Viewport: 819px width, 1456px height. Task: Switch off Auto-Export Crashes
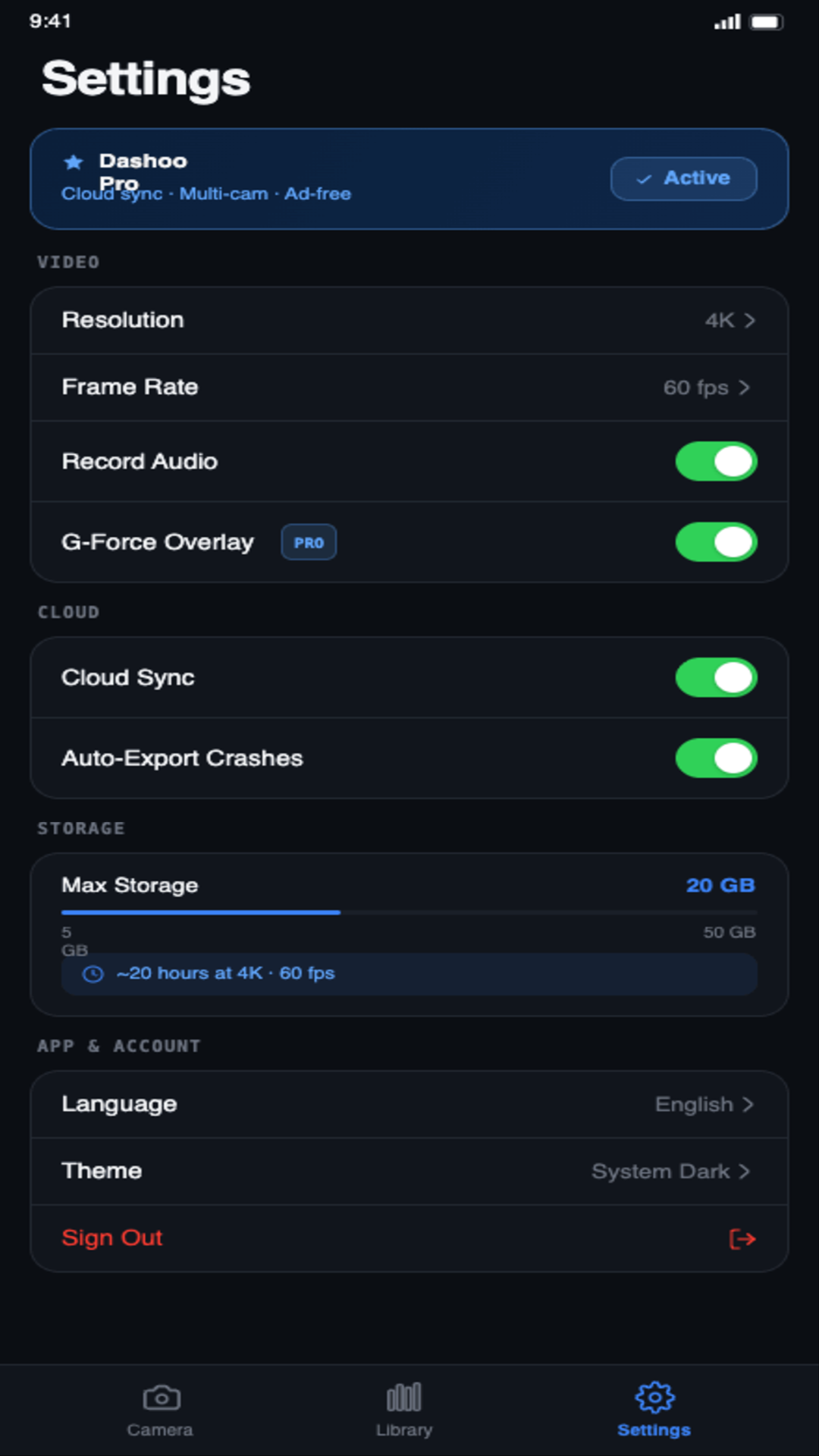(716, 758)
